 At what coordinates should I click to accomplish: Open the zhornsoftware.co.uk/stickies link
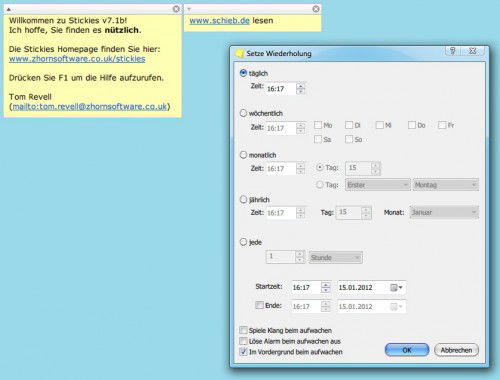pyautogui.click(x=77, y=59)
